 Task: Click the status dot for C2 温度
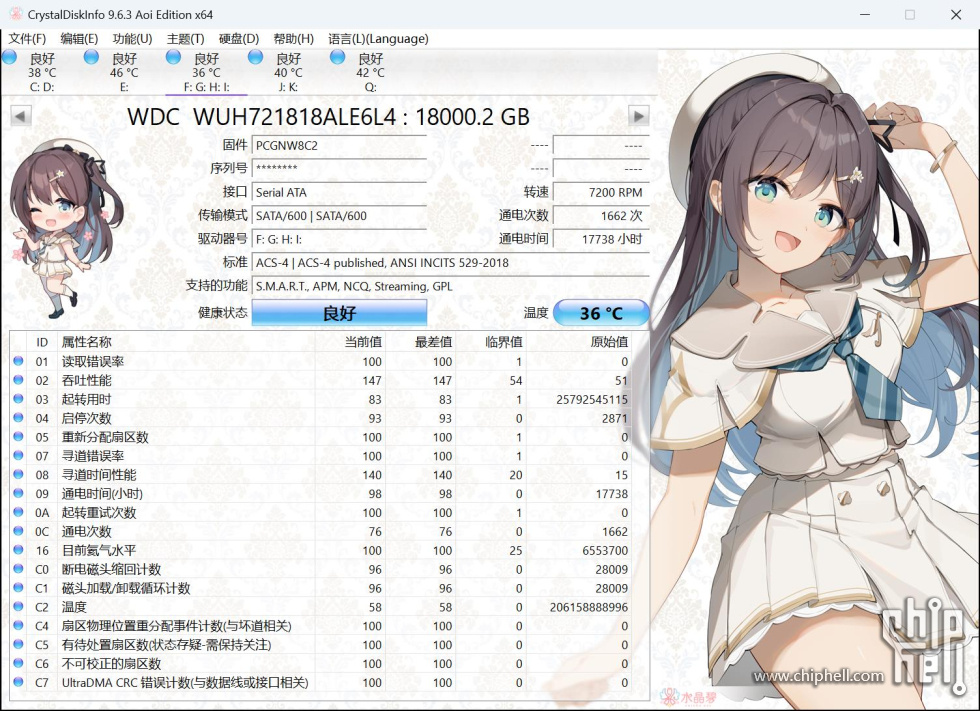pyautogui.click(x=18, y=606)
